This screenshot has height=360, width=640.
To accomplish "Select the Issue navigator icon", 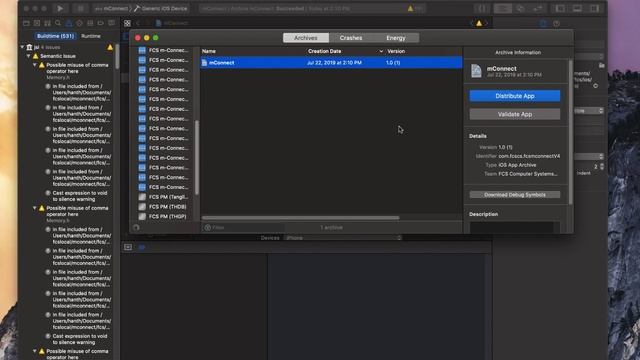I will click(x=69, y=23).
